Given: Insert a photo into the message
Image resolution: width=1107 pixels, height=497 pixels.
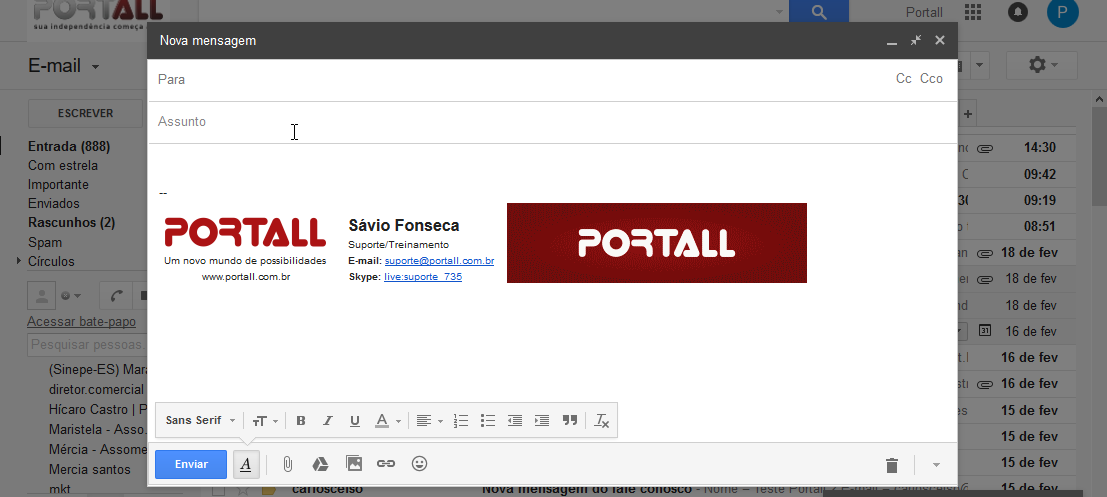Looking at the screenshot, I should tap(353, 464).
